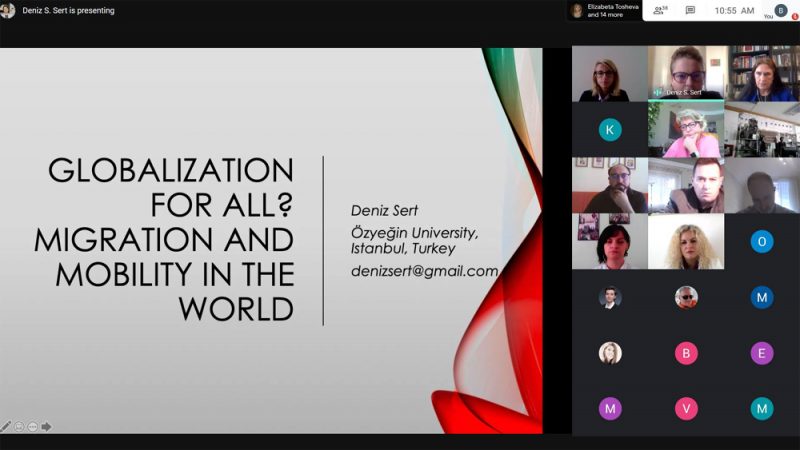Select the slideshow pen tool icon
Viewport: 800px width, 450px height.
click(x=6, y=427)
